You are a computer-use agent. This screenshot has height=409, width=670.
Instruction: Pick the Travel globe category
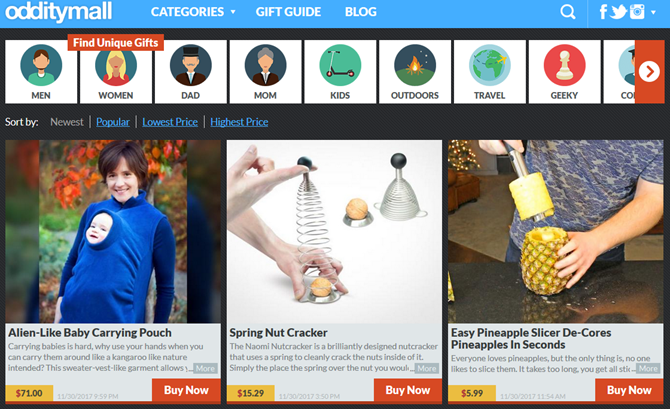[x=490, y=72]
